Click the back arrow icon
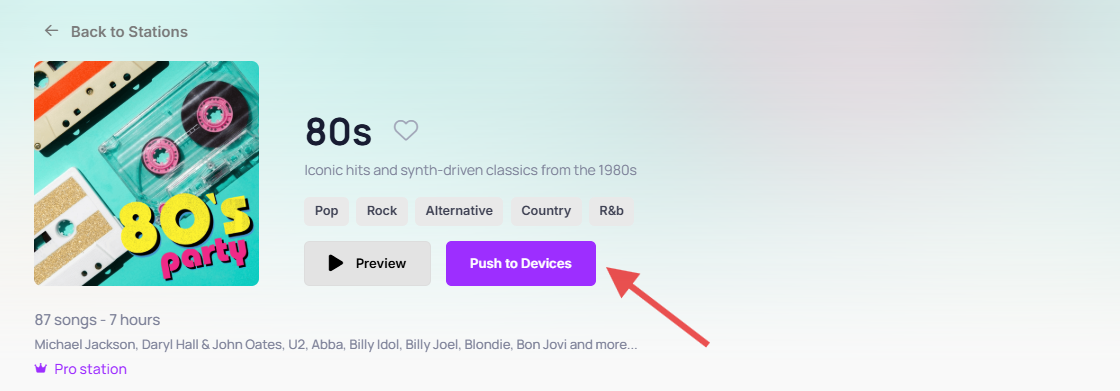 [x=51, y=31]
